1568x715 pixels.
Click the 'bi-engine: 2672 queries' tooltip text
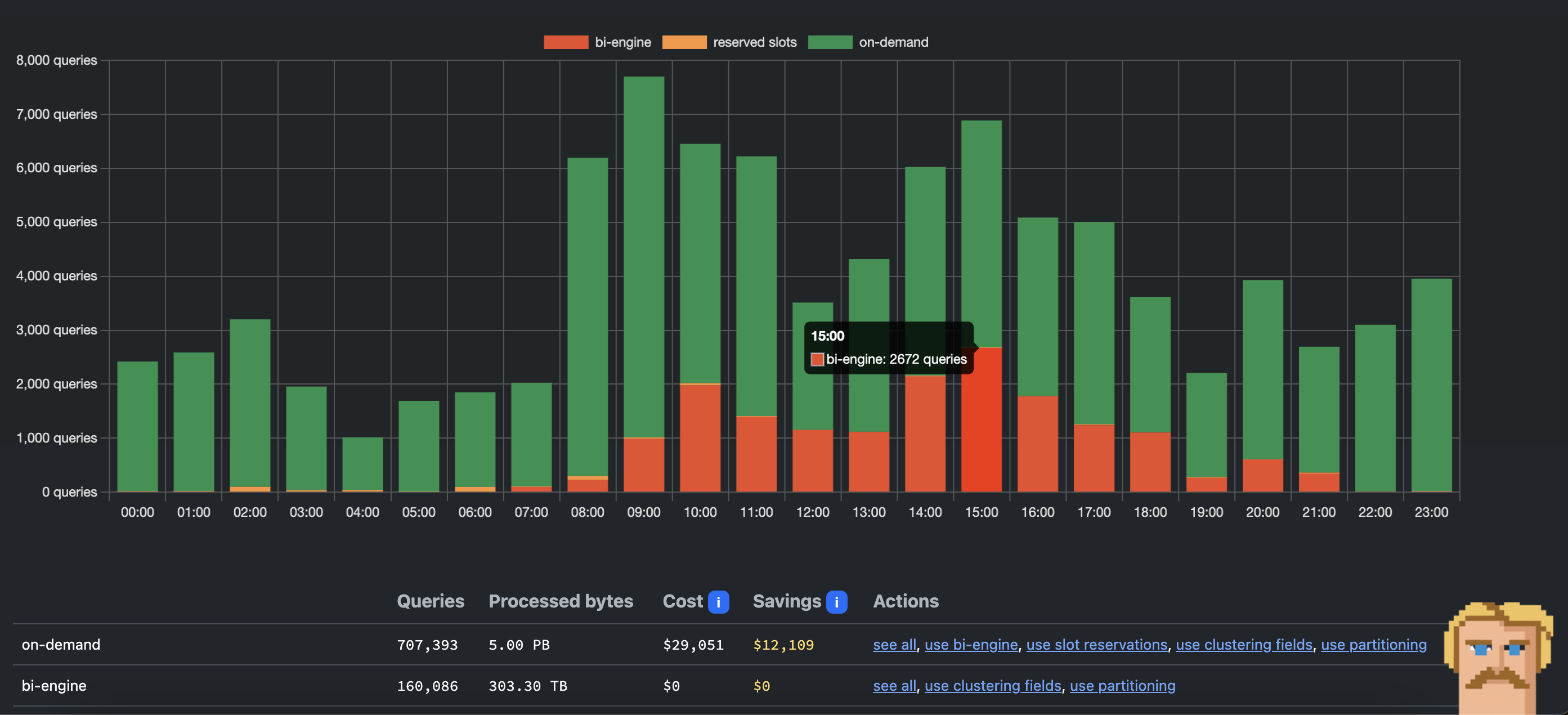point(896,359)
